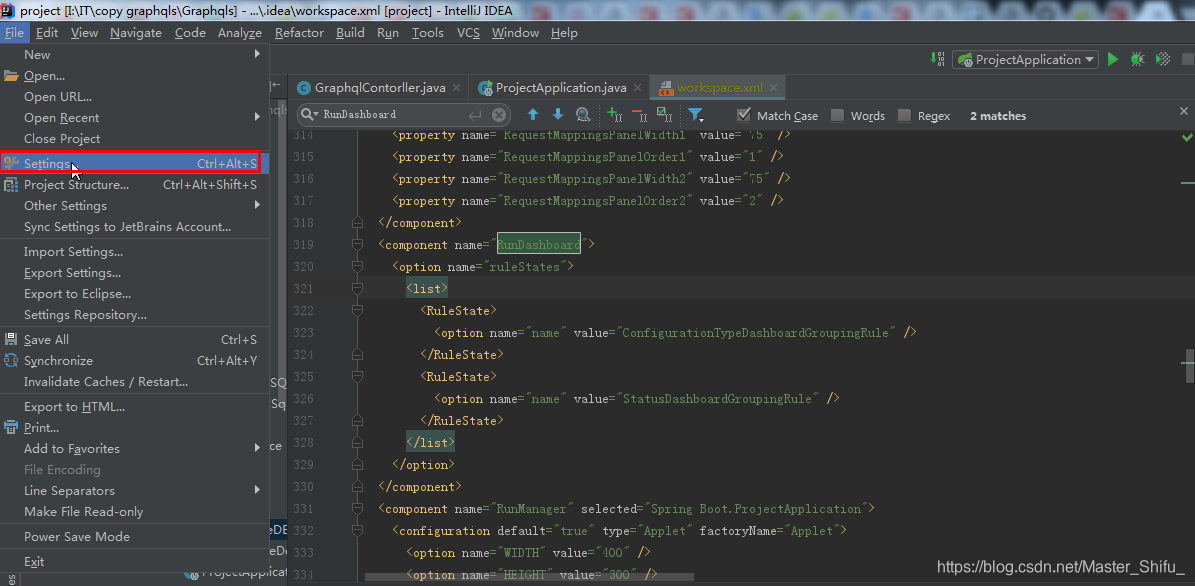Open the VCS menu

tap(468, 33)
